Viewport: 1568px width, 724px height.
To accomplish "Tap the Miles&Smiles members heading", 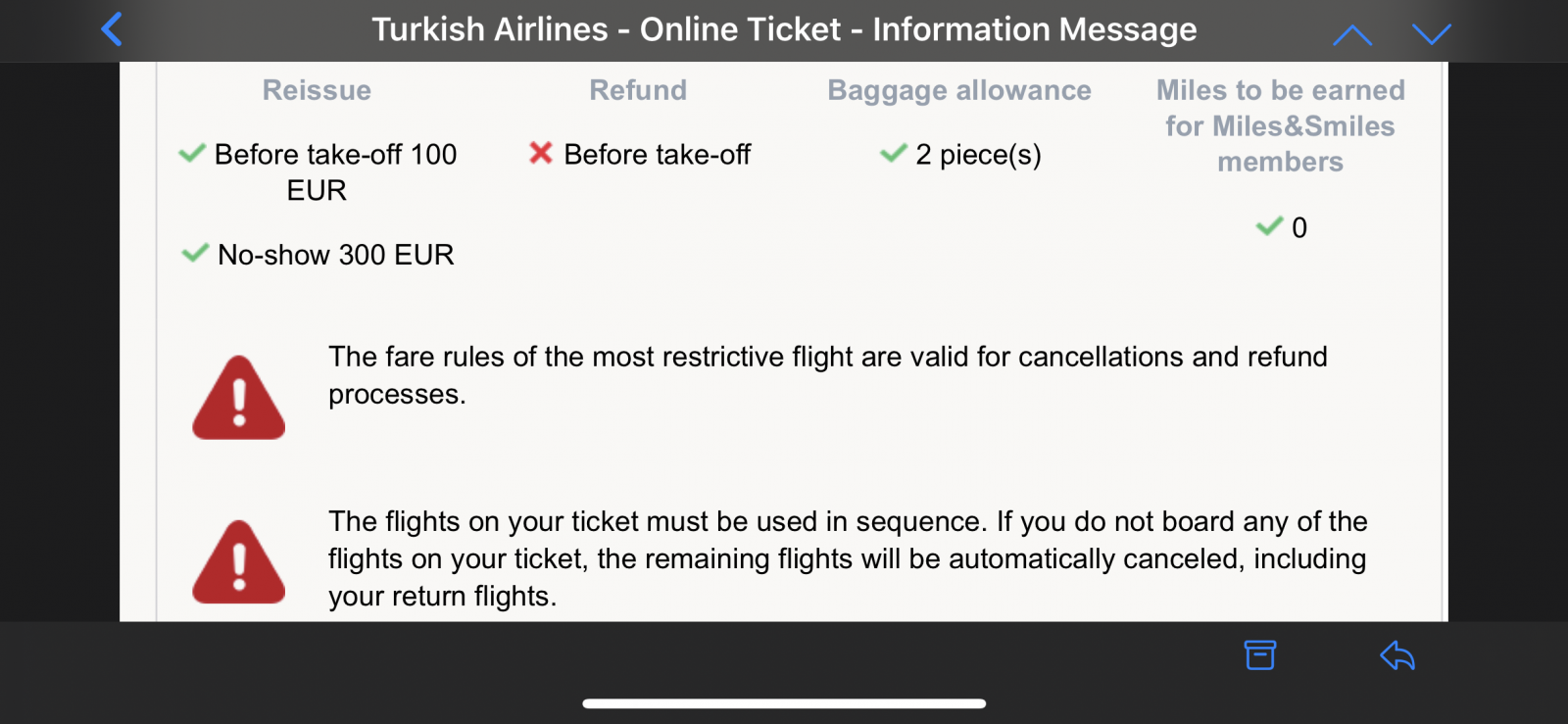I will 1280,125.
